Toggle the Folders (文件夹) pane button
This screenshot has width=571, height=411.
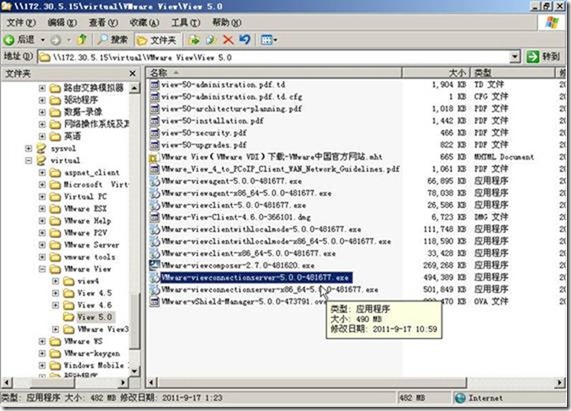point(156,40)
